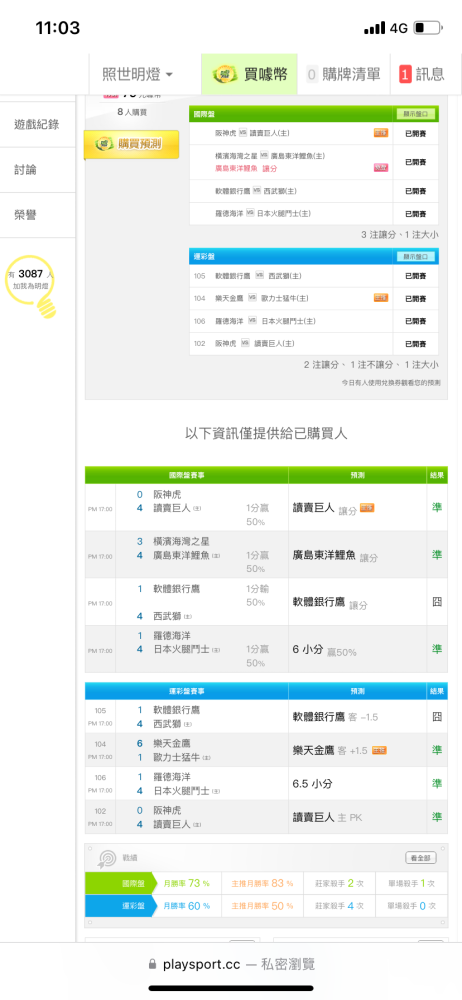Select red text 廣島東洋鯉魚 讓分
This screenshot has height=1000, width=462.
click(246, 168)
